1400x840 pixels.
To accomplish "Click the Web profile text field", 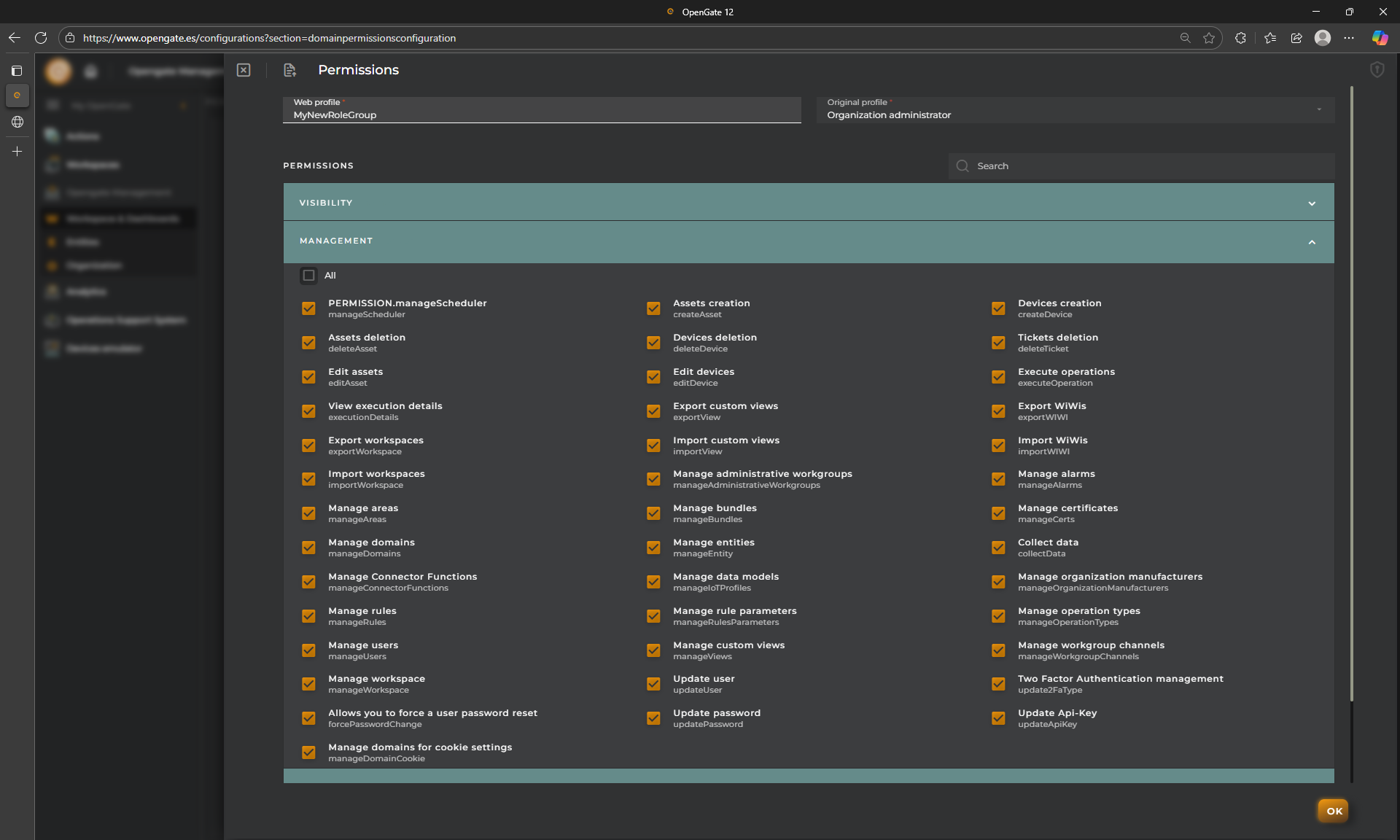I will coord(541,115).
